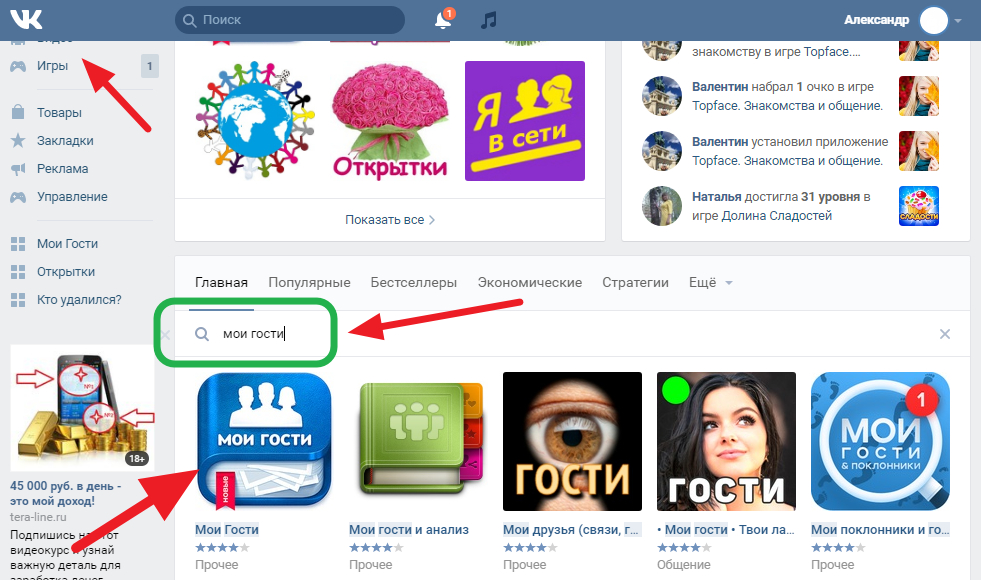Click the megaphone icon beside Реклама
981x580 pixels.
[18, 169]
